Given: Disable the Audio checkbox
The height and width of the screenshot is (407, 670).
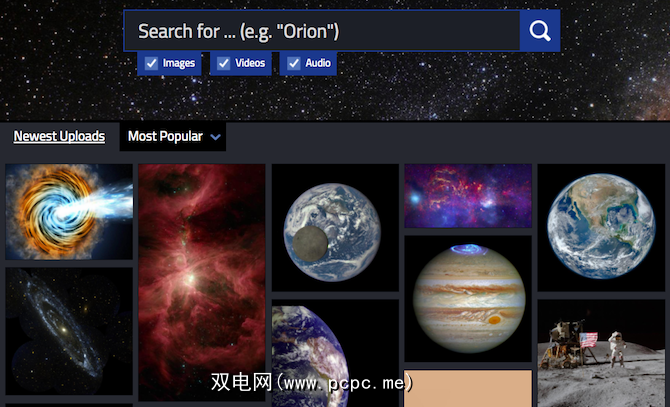Looking at the screenshot, I should pos(294,63).
